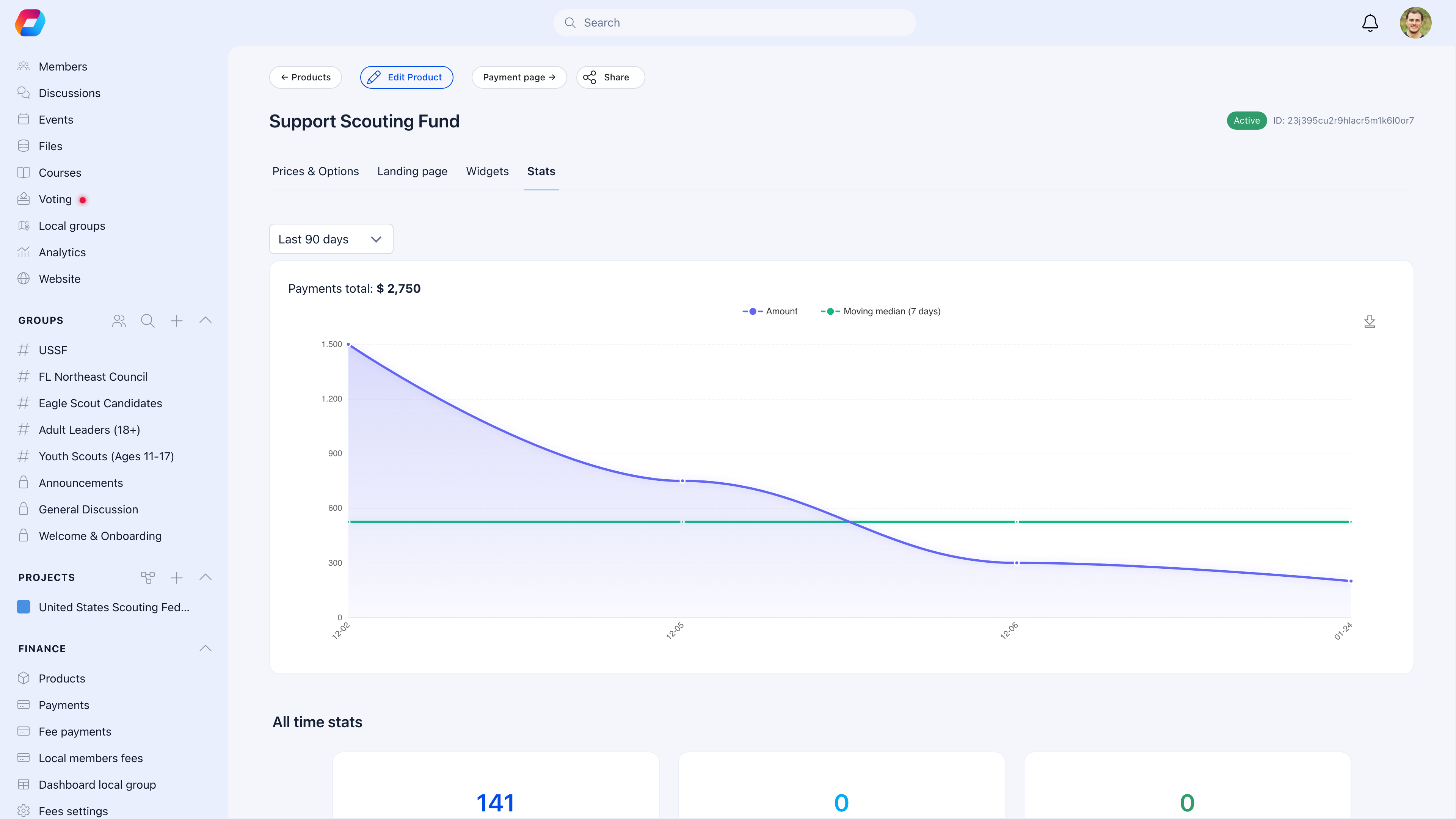
Task: Click the Website globe icon
Action: pyautogui.click(x=24, y=278)
